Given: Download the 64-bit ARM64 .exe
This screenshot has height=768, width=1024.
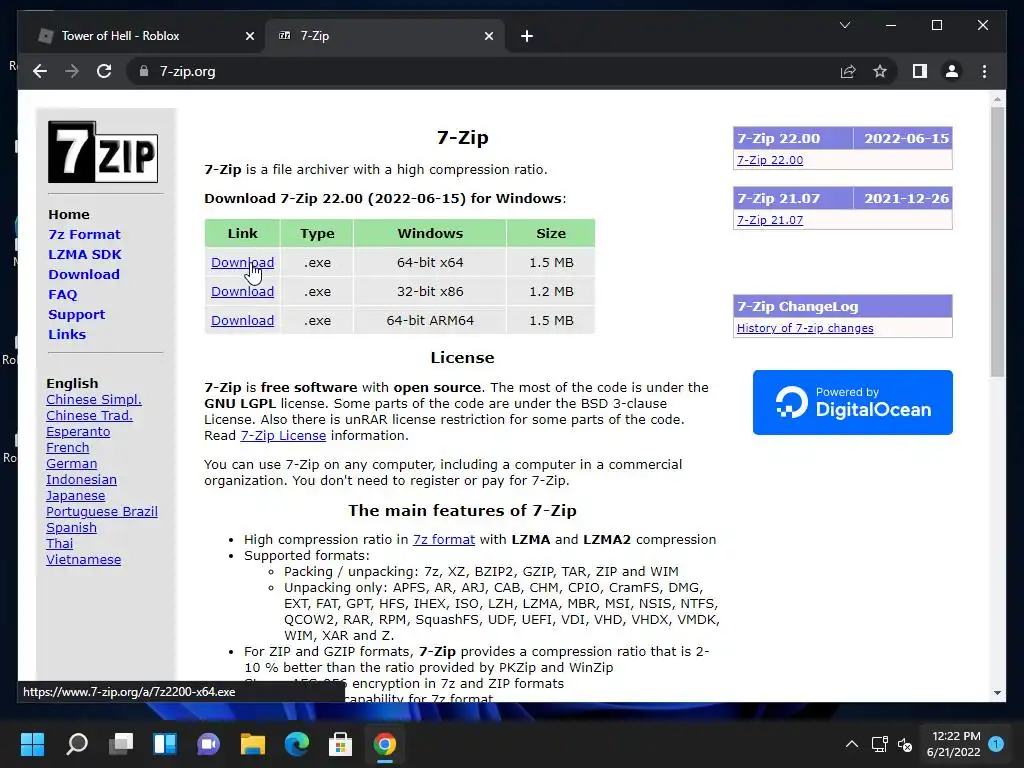Looking at the screenshot, I should click(242, 321).
